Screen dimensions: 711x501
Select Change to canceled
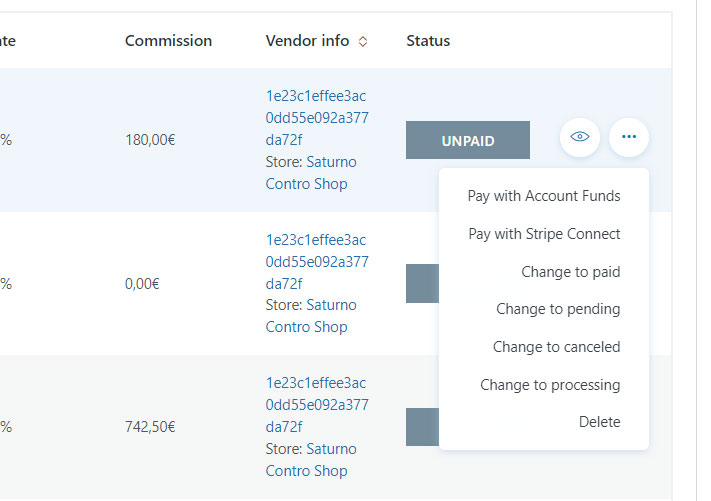(x=556, y=347)
